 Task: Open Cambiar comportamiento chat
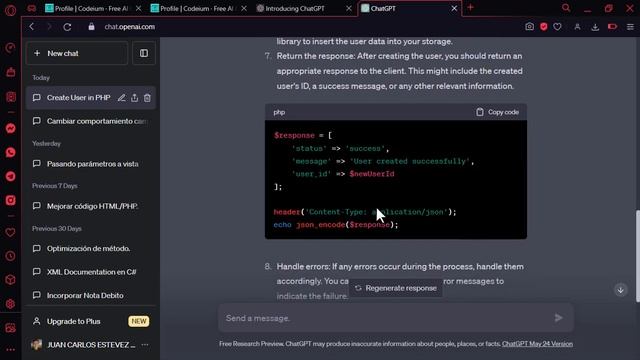91,121
